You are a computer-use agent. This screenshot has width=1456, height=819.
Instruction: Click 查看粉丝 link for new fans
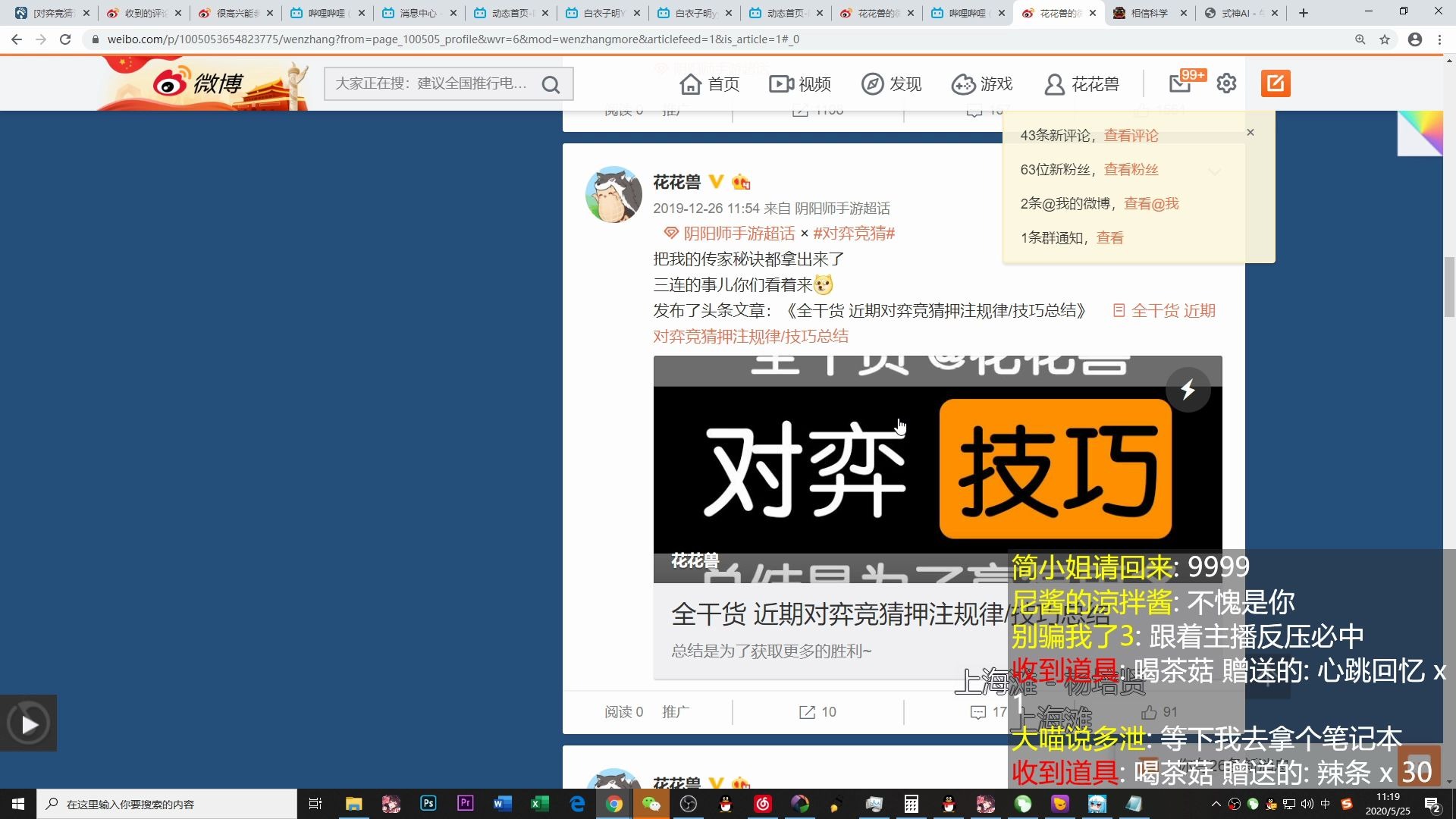coord(1131,170)
